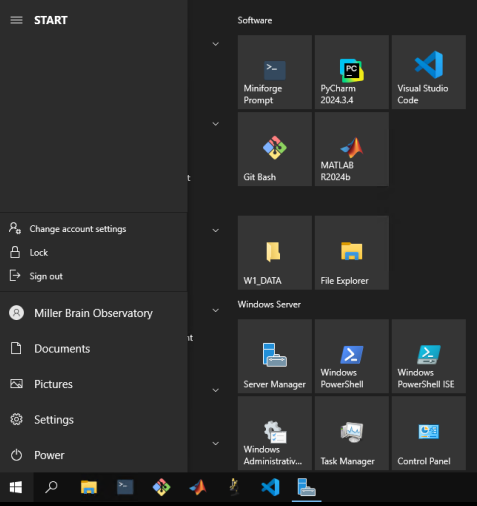This screenshot has height=506, width=477.
Task: Expand the chevron beside Windows Server header
Action: 216,310
